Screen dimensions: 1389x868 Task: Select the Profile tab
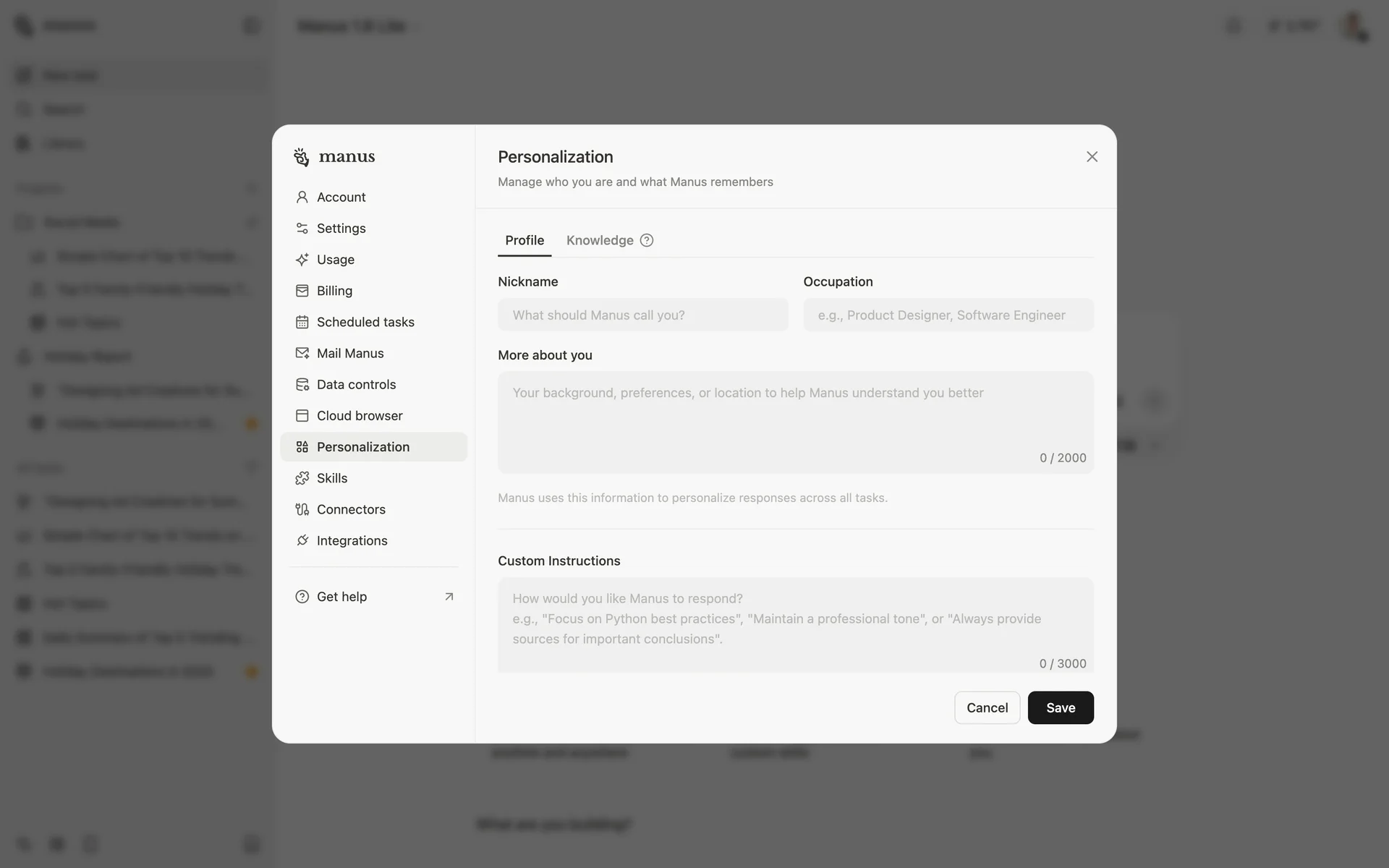[524, 240]
